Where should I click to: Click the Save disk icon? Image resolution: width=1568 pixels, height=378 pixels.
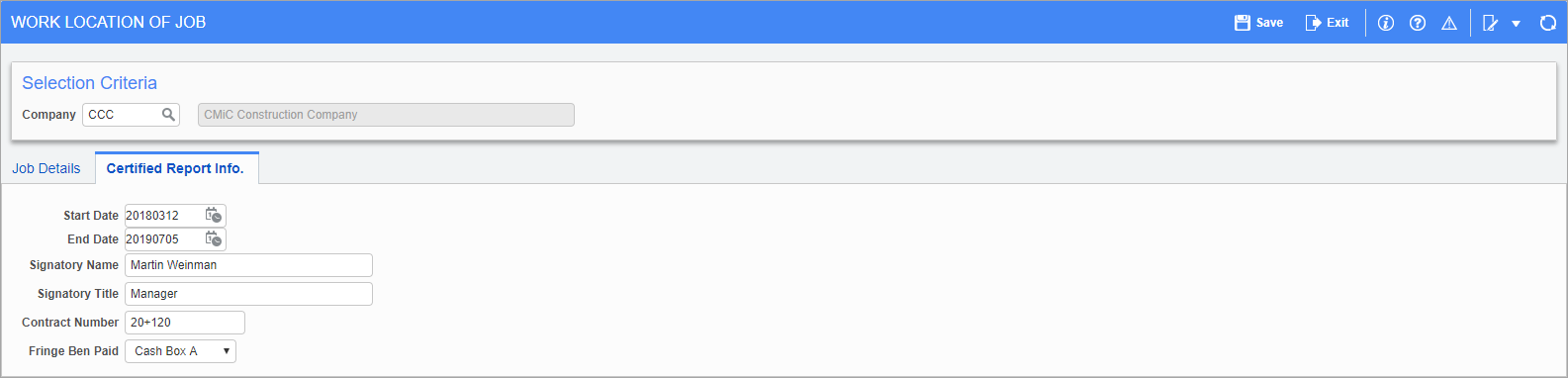point(1243,23)
